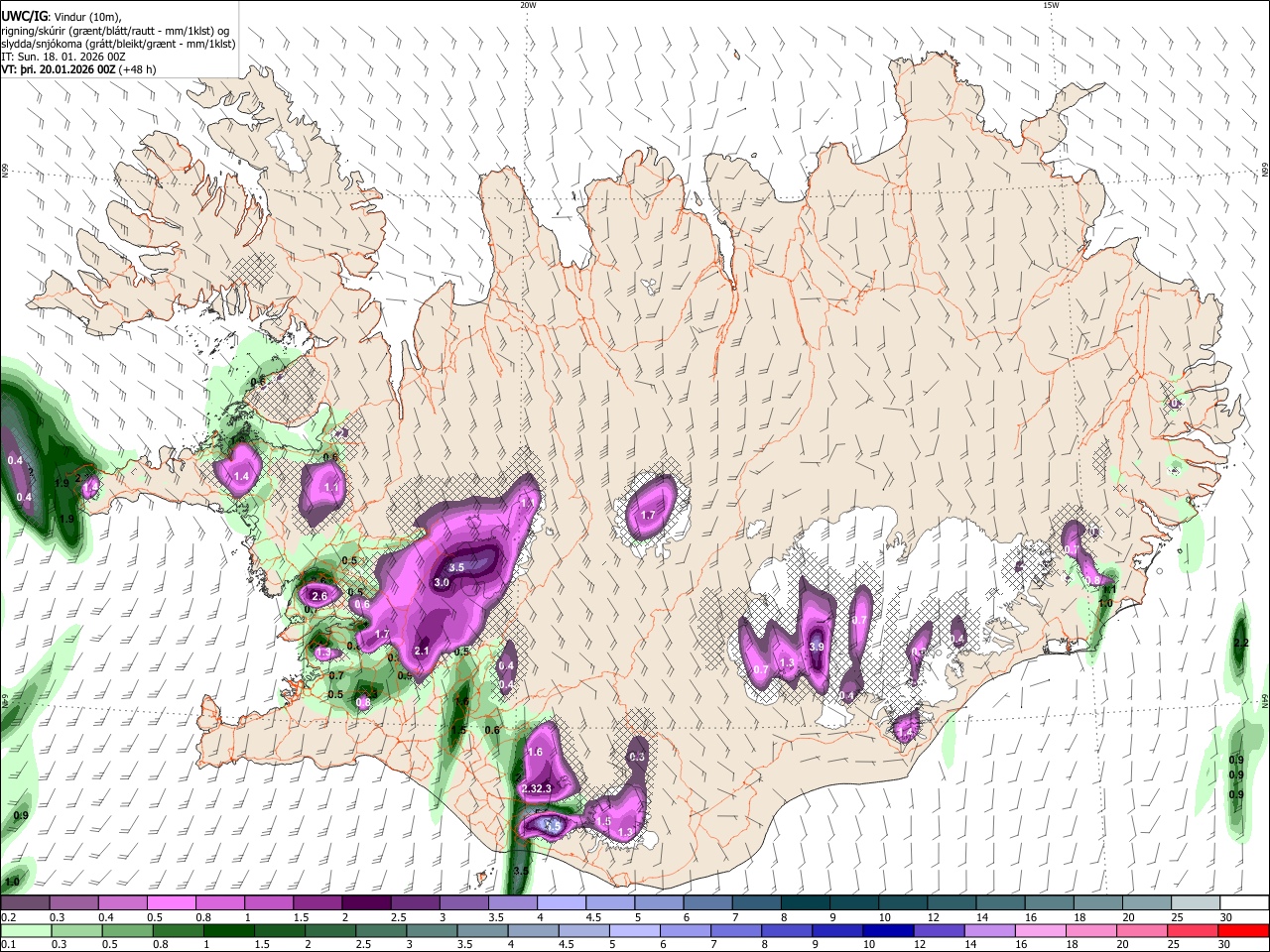Click the '2.2' value off the east coast

pyautogui.click(x=1240, y=644)
